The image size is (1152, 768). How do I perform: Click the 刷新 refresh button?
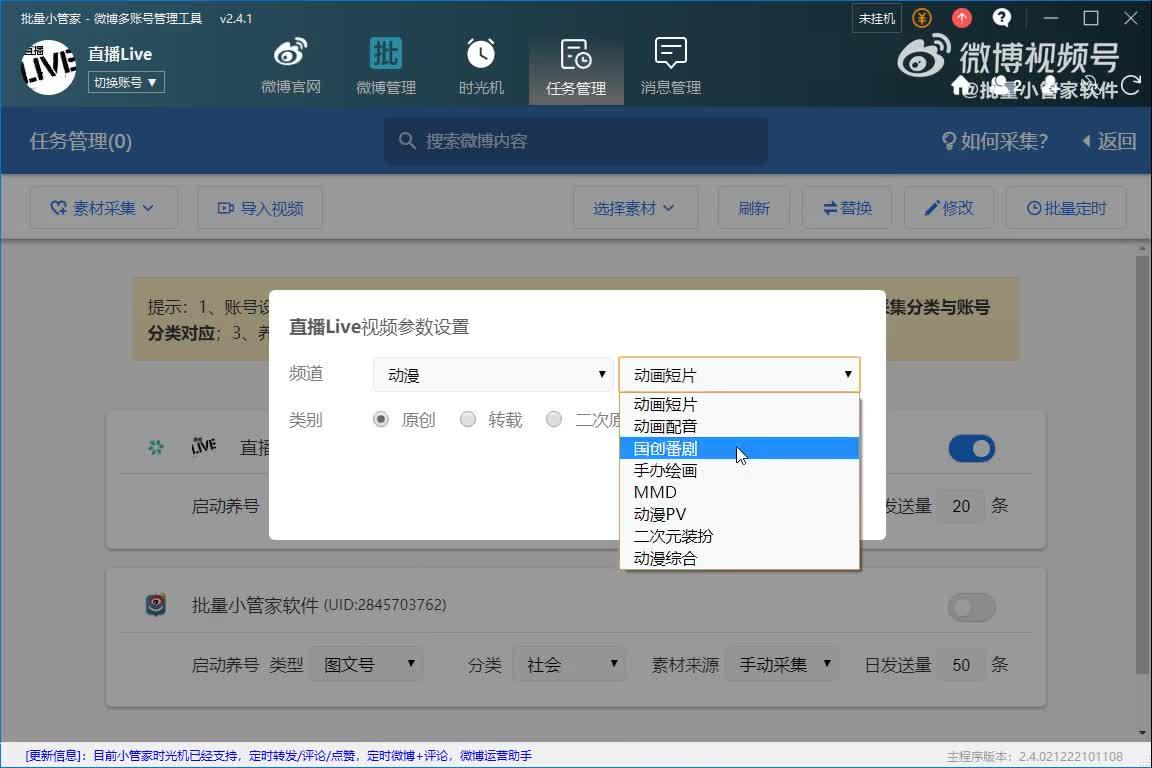click(754, 208)
